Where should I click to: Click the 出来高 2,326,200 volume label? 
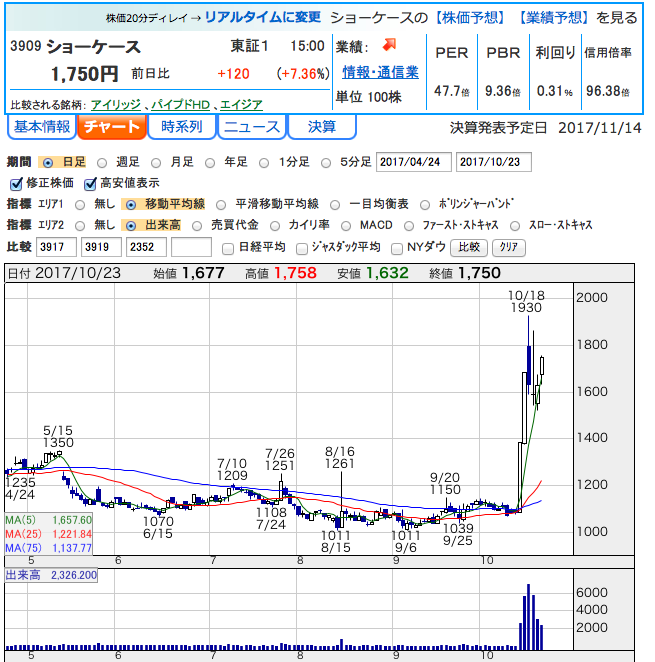51,575
